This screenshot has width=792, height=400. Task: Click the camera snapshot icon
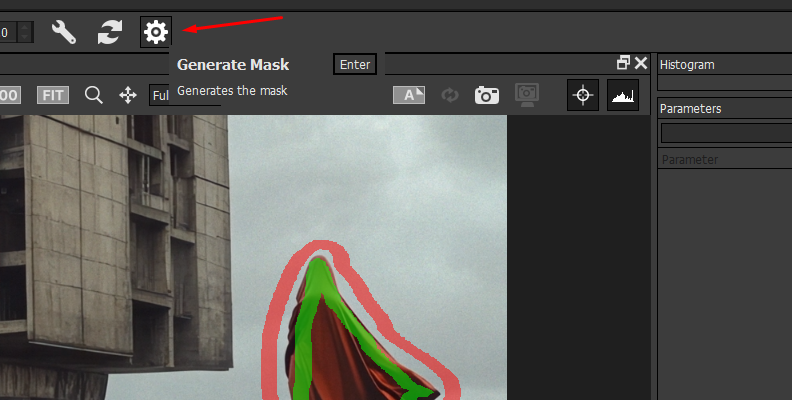pos(487,95)
